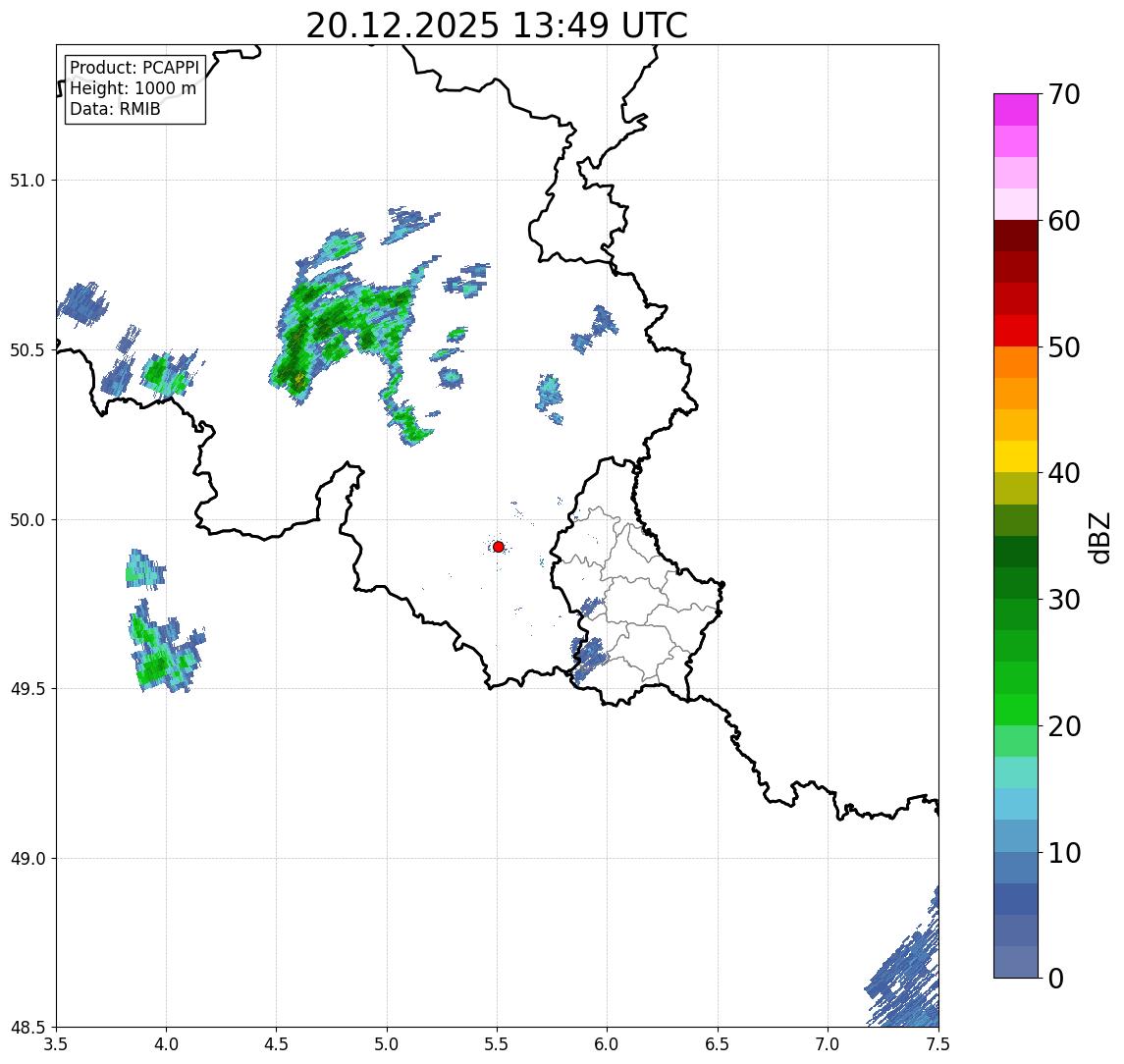Click the light blue colorbar segment above 10
Image resolution: width=1124 pixels, height=1064 pixels.
[1016, 835]
